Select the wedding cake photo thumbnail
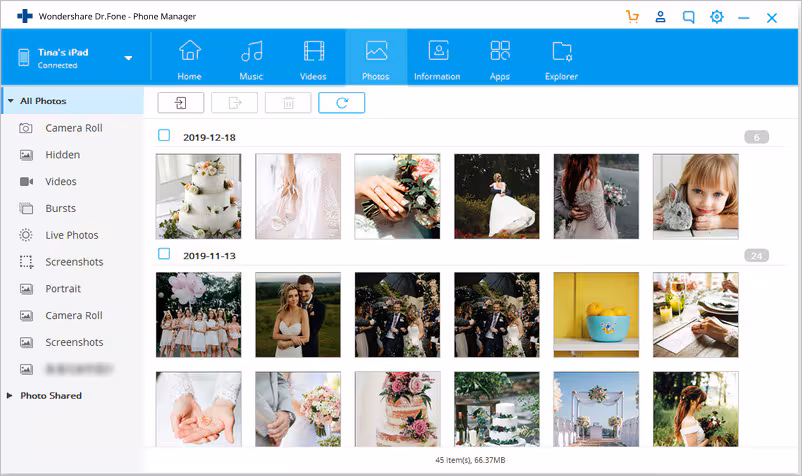 coord(198,196)
